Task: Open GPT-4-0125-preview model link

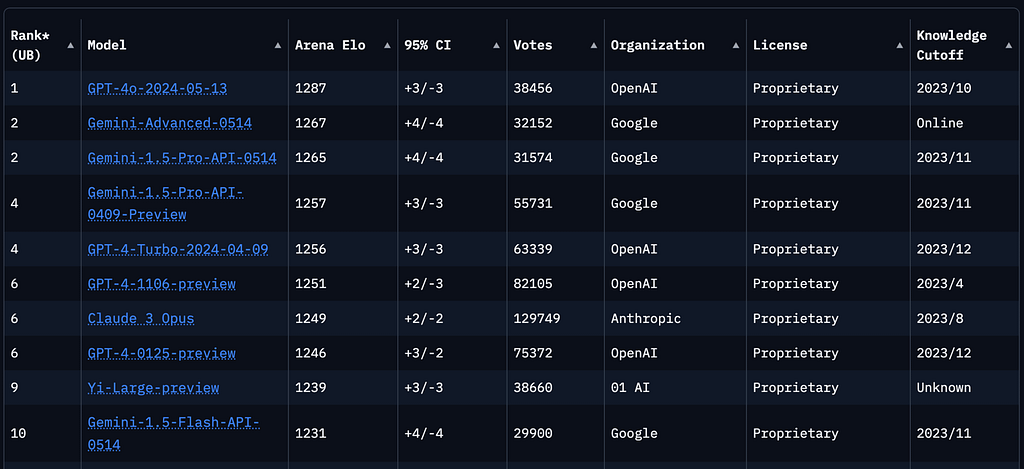Action: pyautogui.click(x=162, y=353)
